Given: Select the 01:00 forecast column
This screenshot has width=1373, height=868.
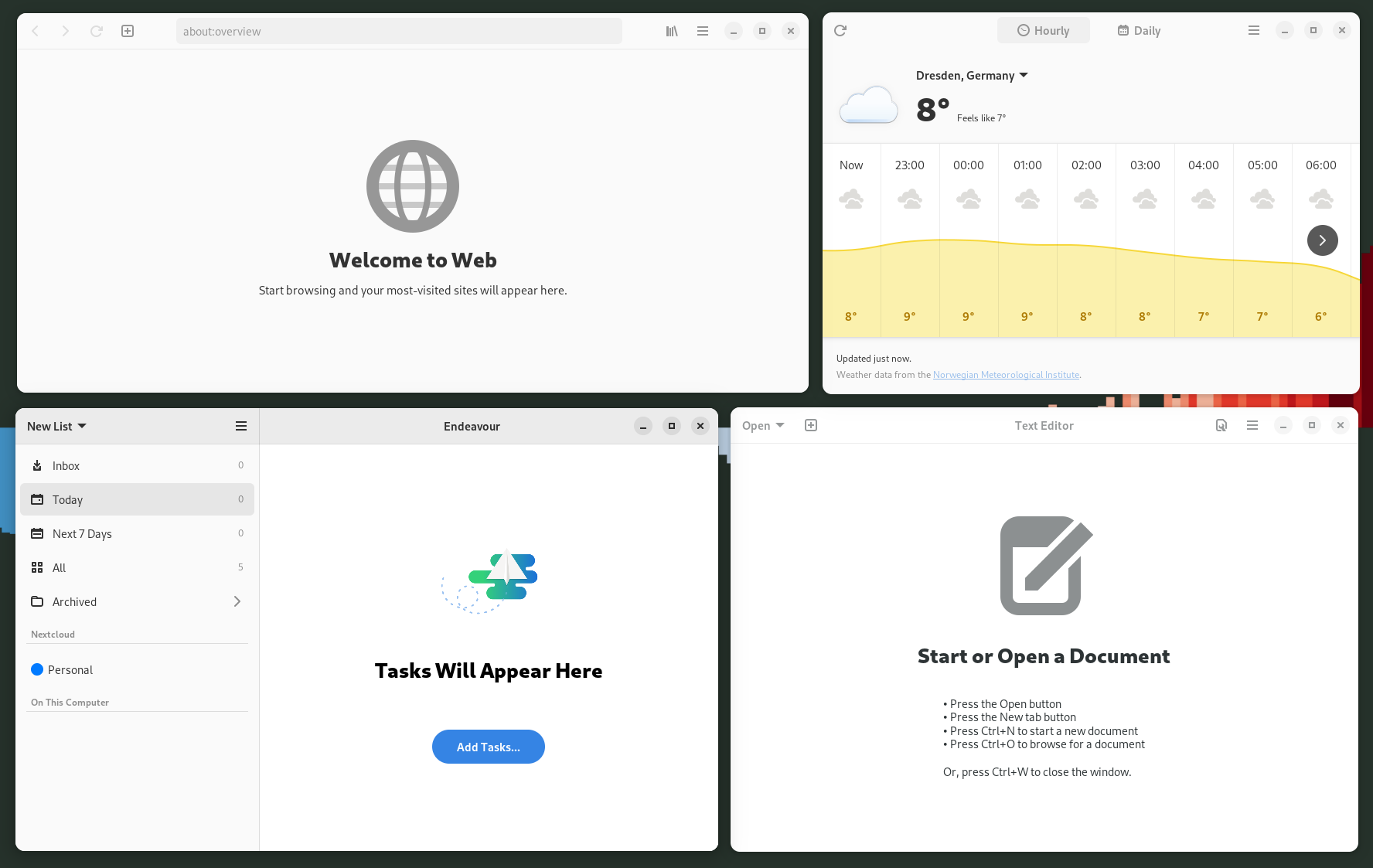Looking at the screenshot, I should (x=1028, y=240).
